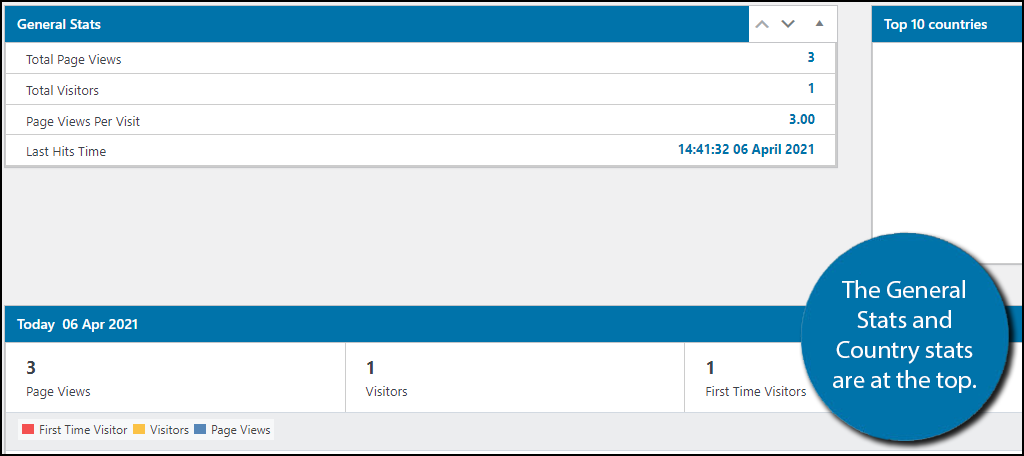Move General Stats panel down with the arrow

pyautogui.click(x=788, y=24)
